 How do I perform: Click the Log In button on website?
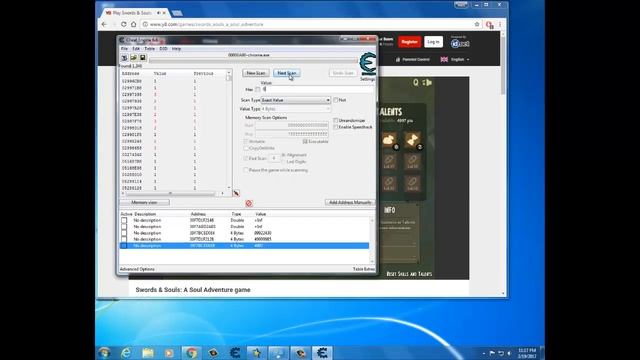pos(433,42)
